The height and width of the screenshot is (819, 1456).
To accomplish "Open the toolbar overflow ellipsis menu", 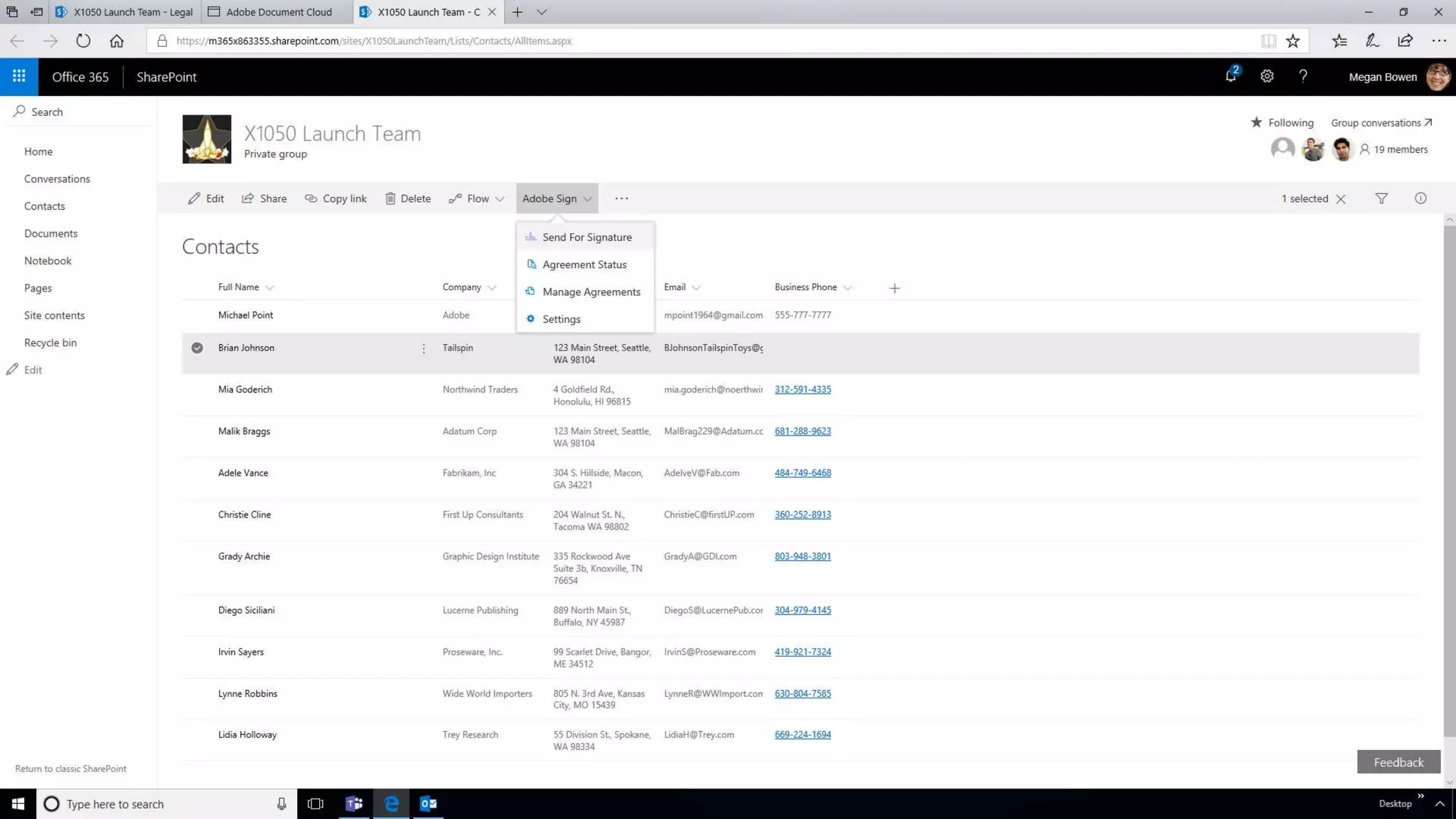I will point(621,198).
